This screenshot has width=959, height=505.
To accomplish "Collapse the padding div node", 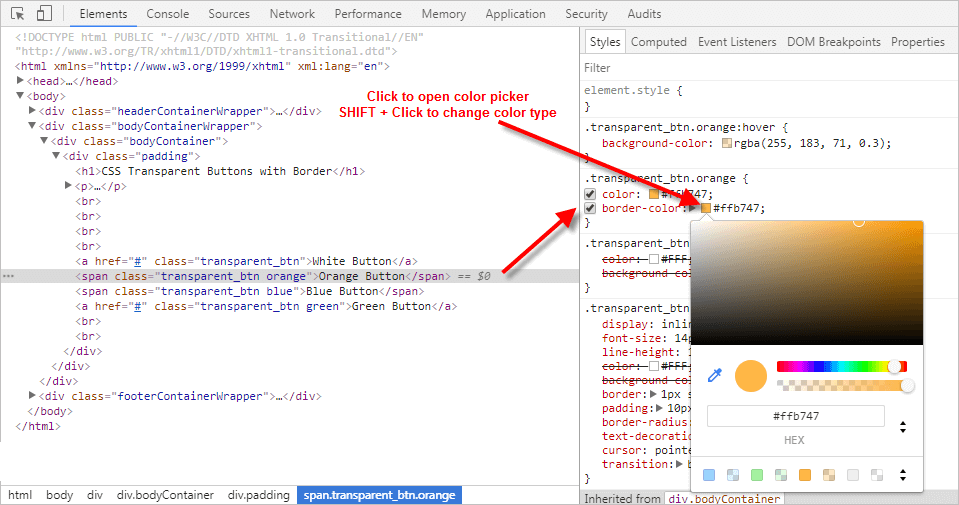I will pos(56,156).
